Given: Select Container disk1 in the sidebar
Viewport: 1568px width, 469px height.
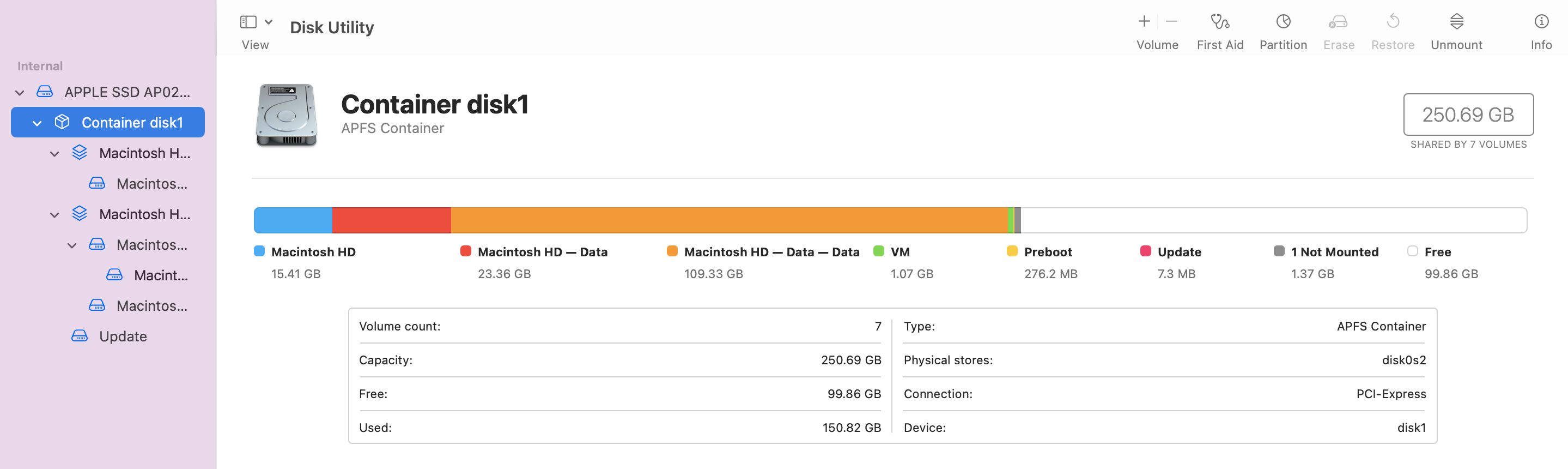Looking at the screenshot, I should [x=131, y=122].
